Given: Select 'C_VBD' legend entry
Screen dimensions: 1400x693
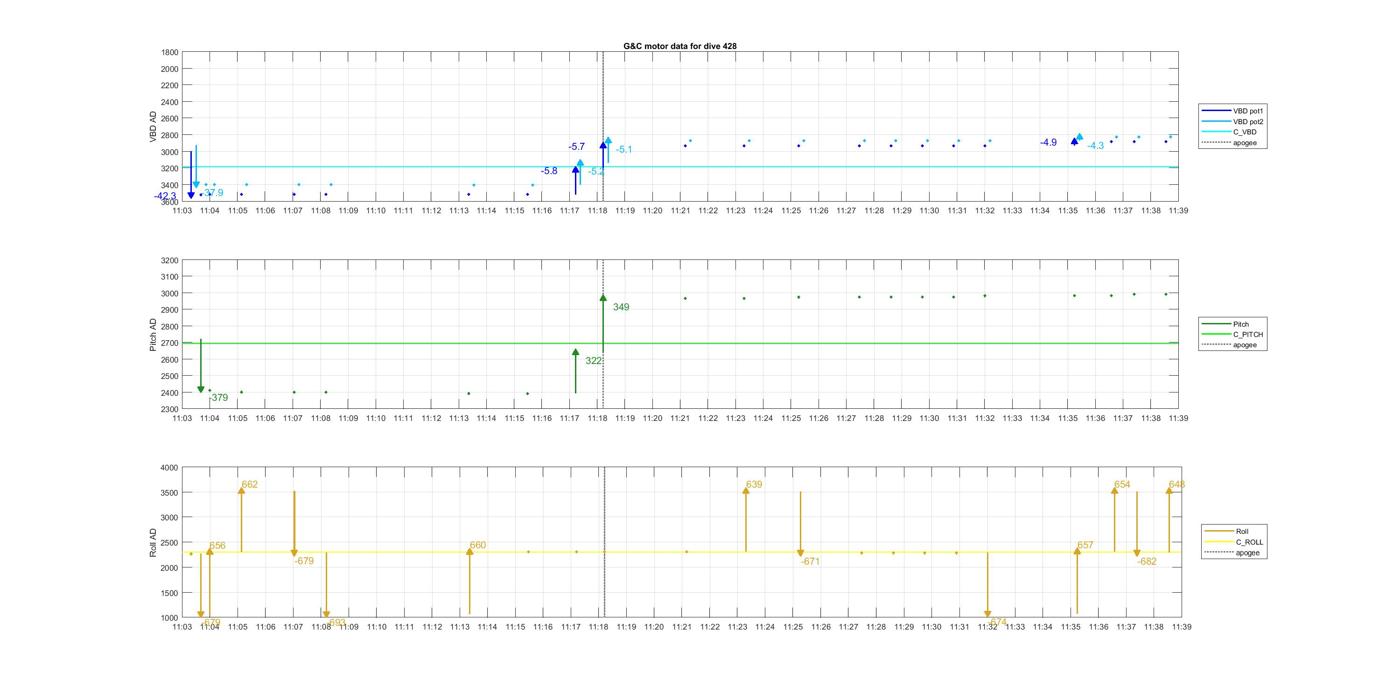Looking at the screenshot, I should pos(1230,132).
